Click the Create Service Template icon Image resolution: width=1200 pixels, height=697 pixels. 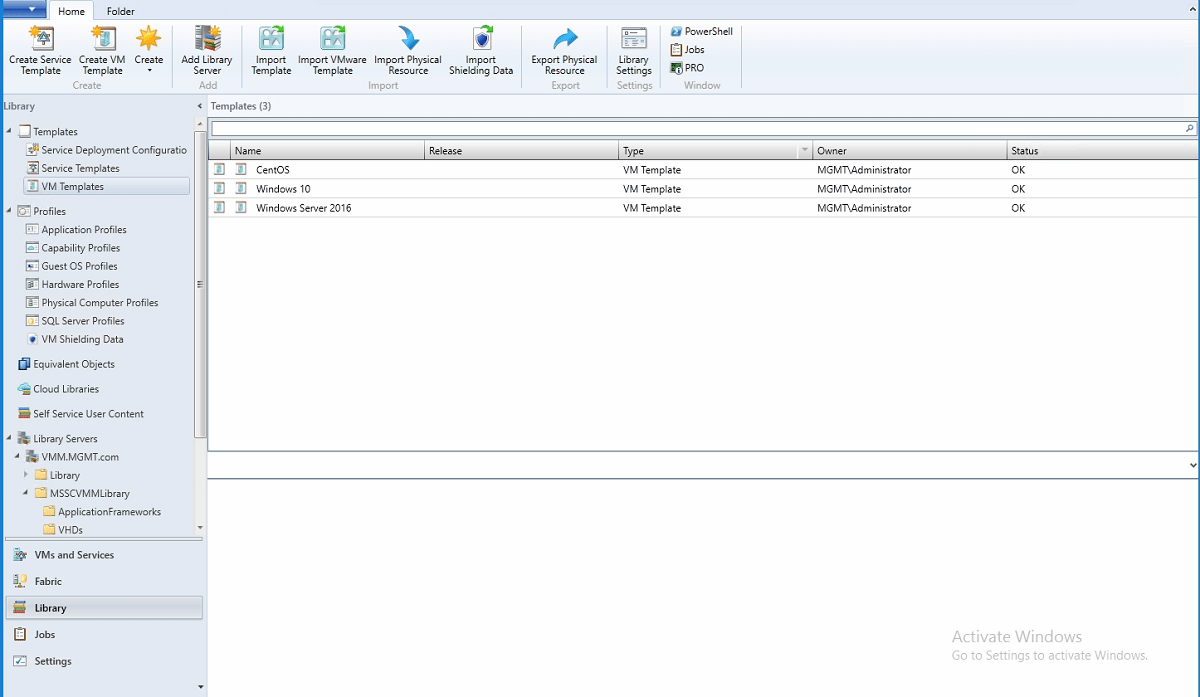tap(40, 52)
